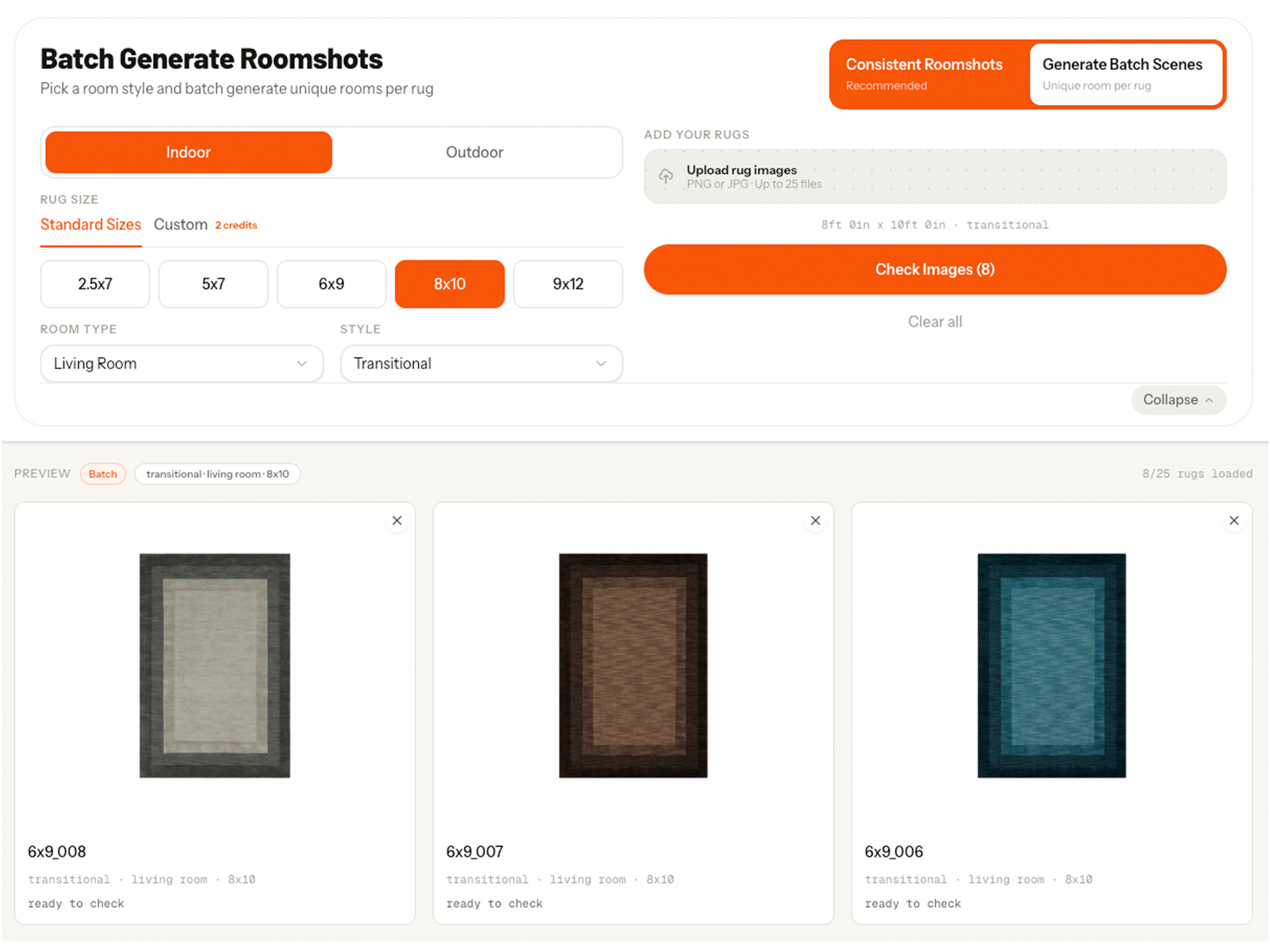Remove the 6x9_008 rug preview
Viewport: 1270px width, 952px height.
[397, 520]
